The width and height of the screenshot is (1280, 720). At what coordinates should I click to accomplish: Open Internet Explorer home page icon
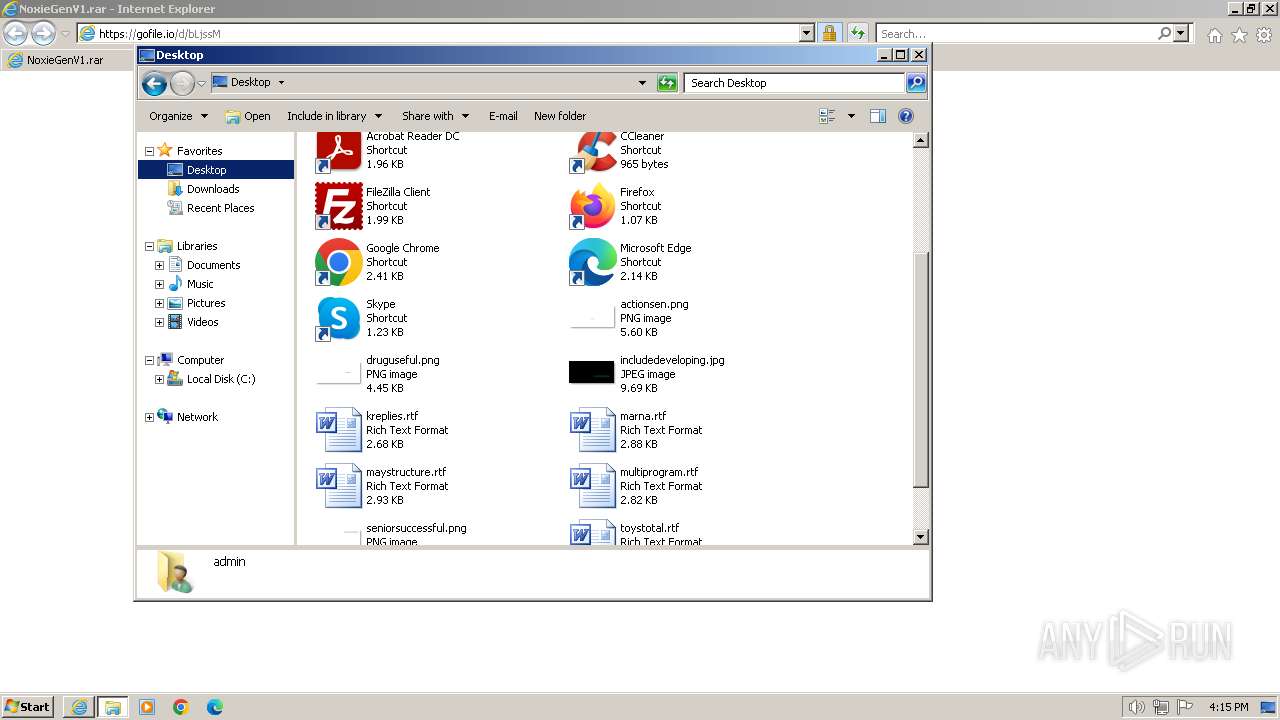coord(1214,35)
